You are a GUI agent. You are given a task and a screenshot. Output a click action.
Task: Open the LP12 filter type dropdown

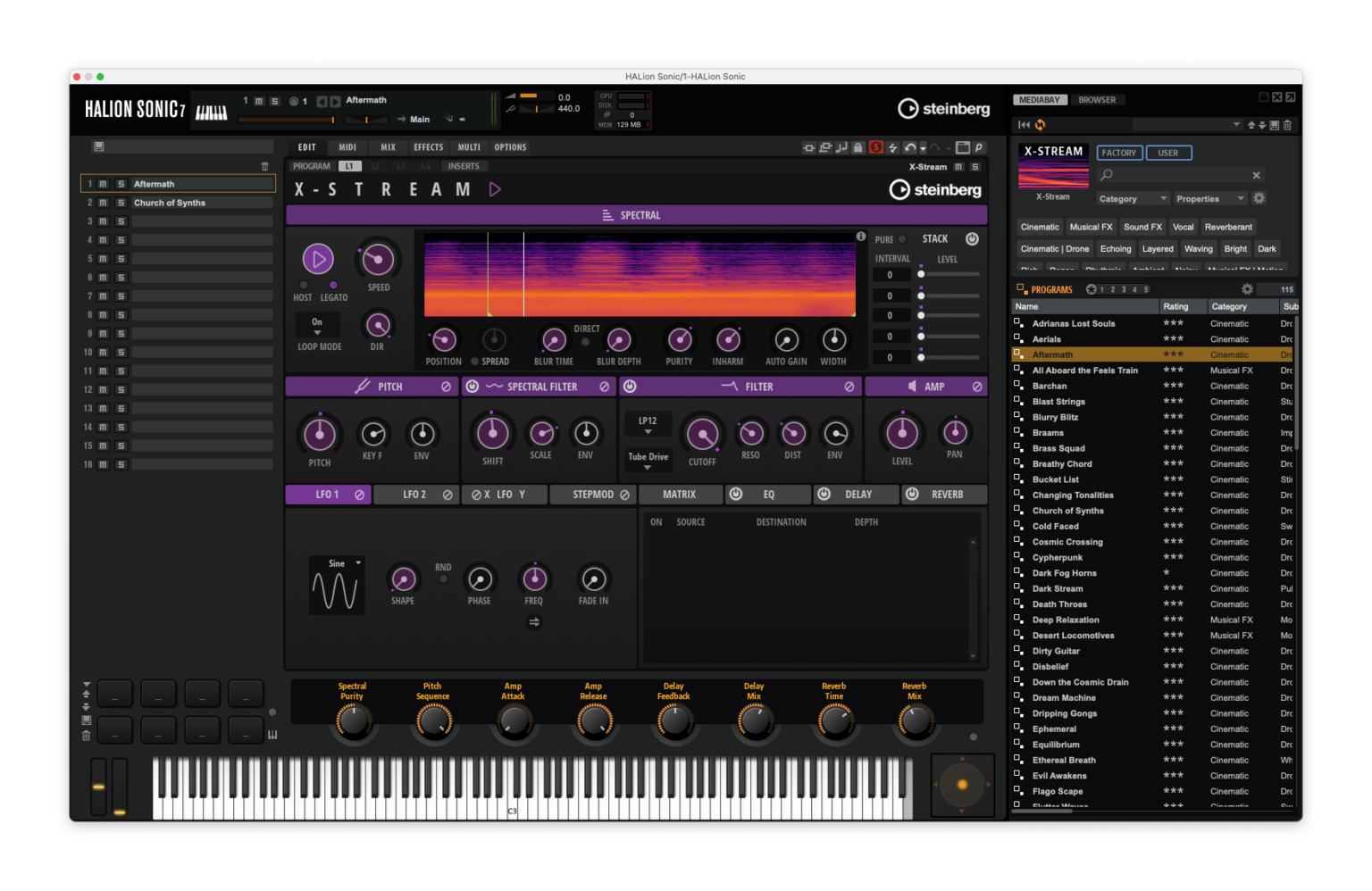tap(648, 424)
